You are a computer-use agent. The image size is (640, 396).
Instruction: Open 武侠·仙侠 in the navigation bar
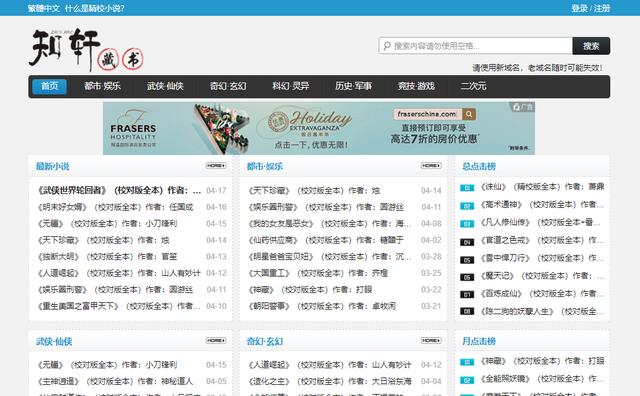(165, 86)
